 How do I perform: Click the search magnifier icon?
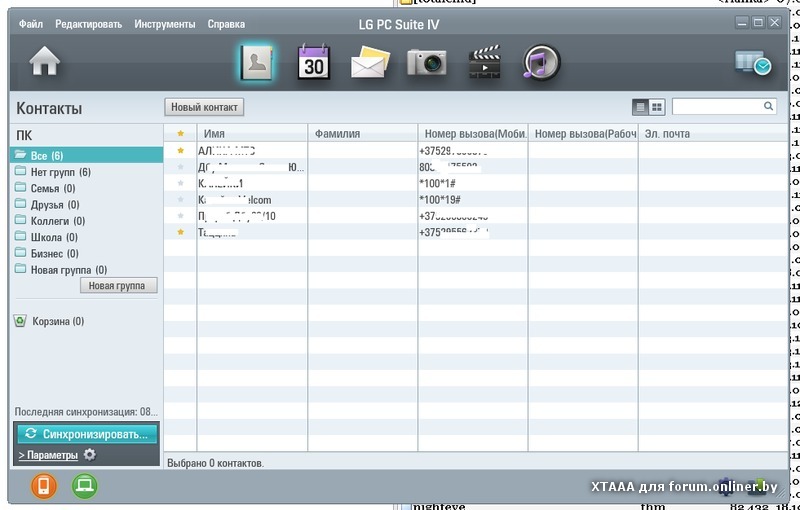pyautogui.click(x=768, y=106)
